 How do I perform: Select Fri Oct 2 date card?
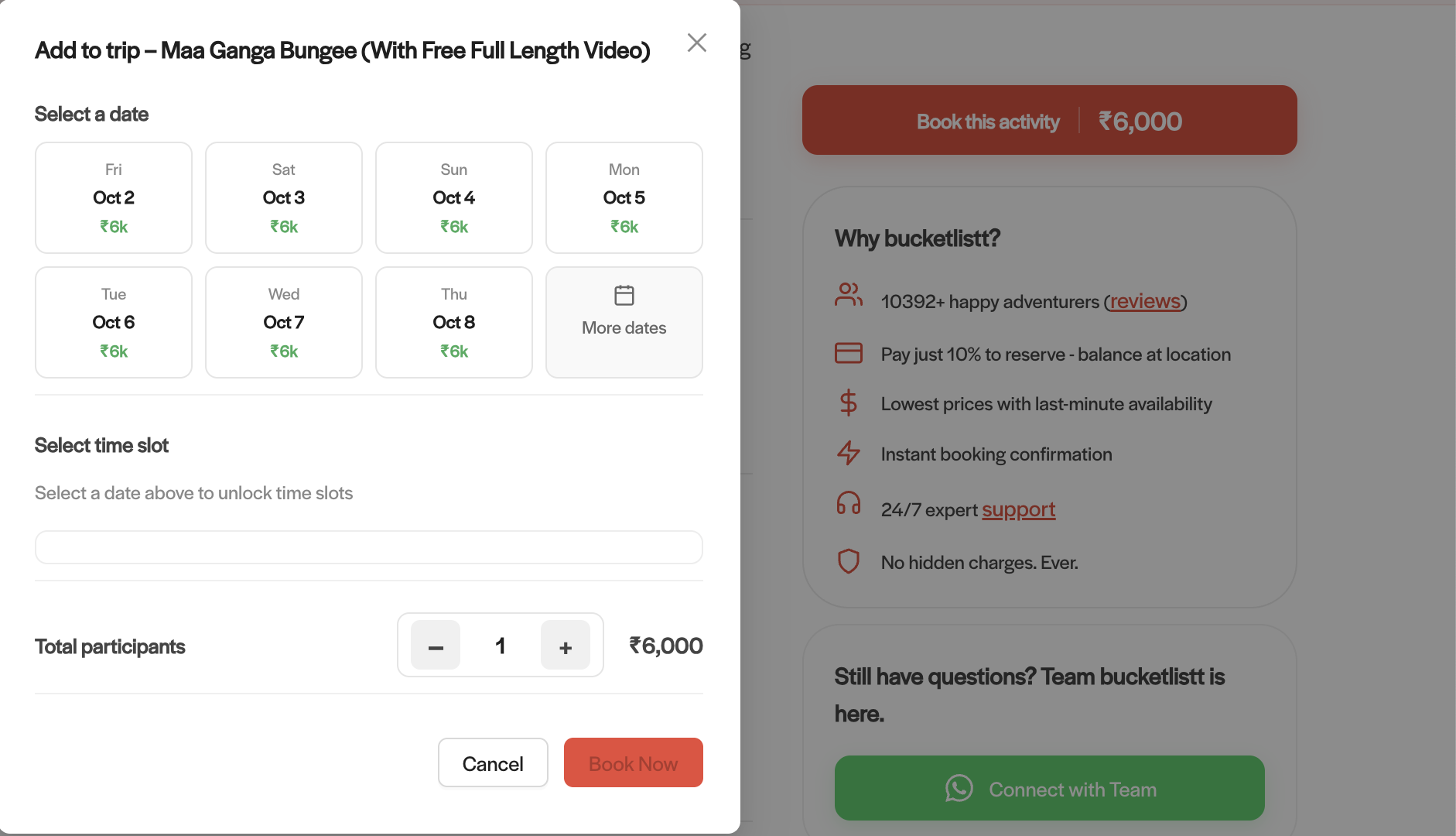coord(114,197)
